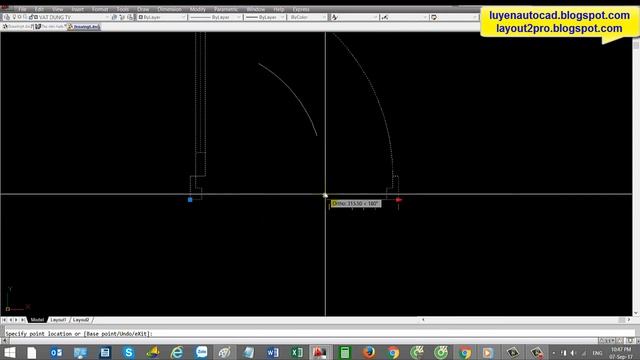This screenshot has width=640, height=360.
Task: Click the system tray clock
Action: tap(621, 353)
